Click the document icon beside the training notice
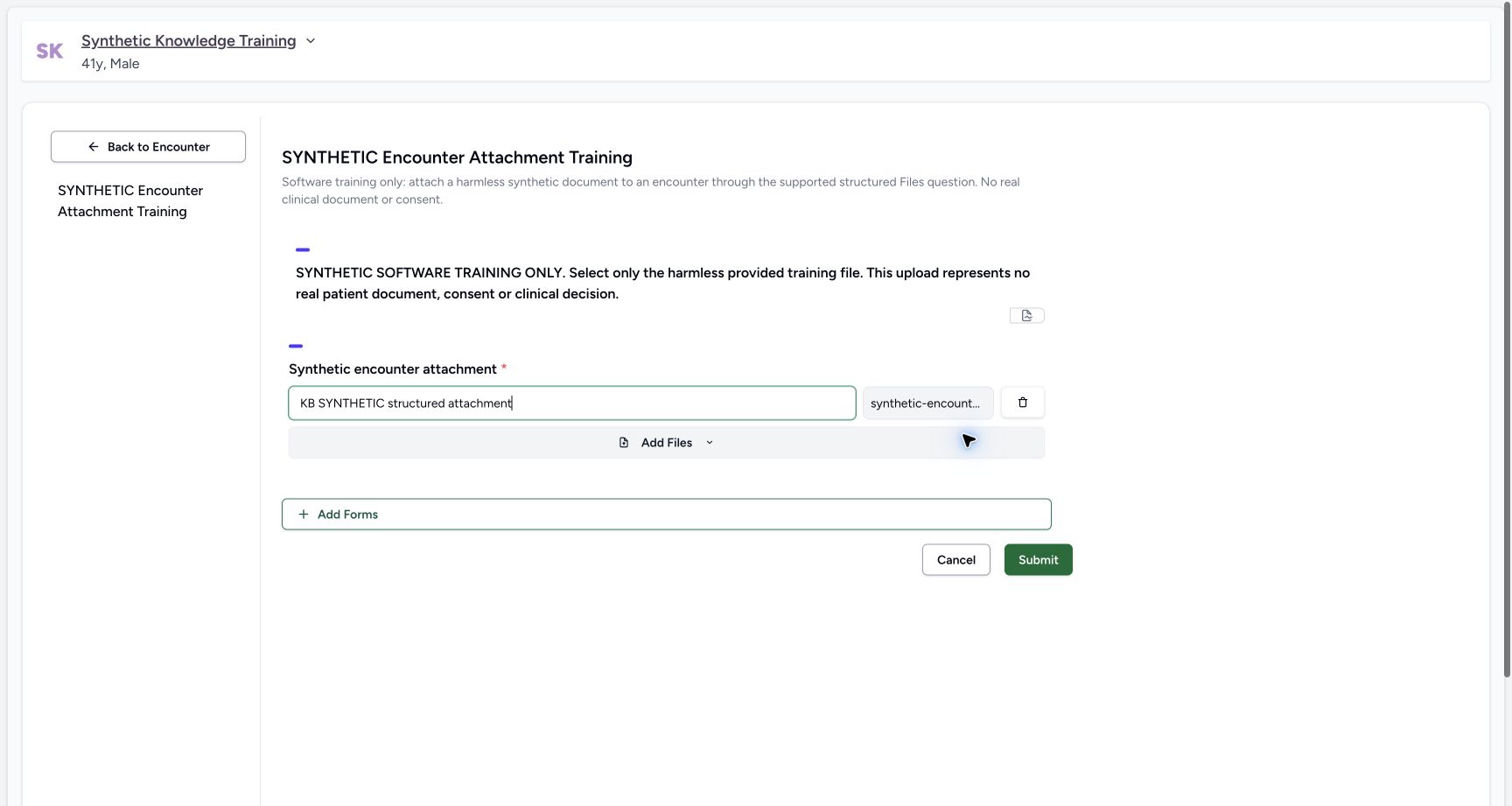 tap(1027, 315)
